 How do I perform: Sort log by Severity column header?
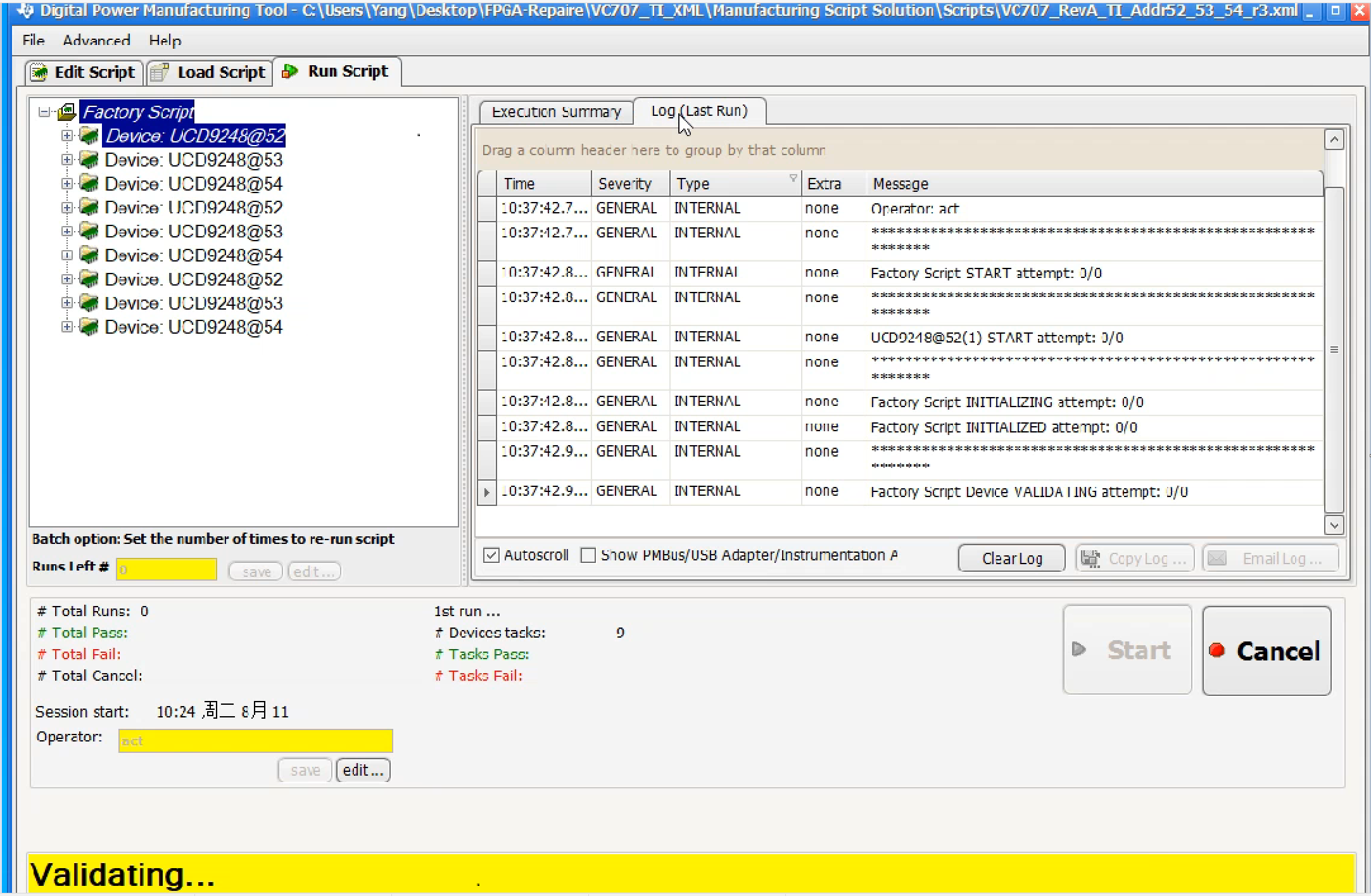pos(631,184)
